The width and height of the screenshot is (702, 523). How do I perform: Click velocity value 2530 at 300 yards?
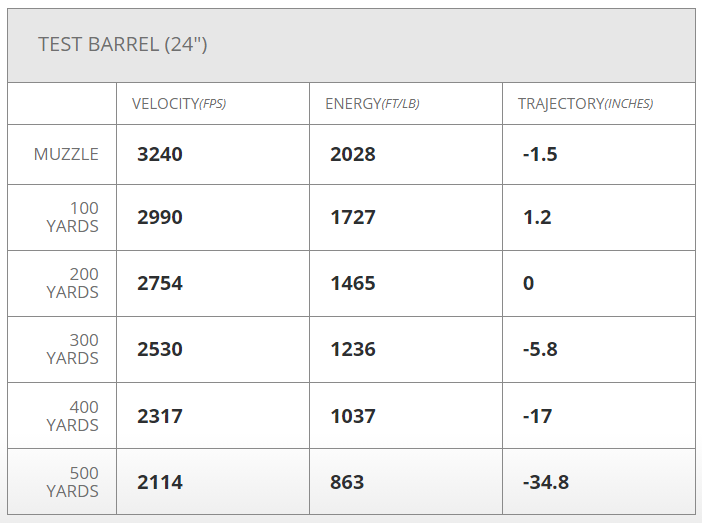tap(160, 349)
